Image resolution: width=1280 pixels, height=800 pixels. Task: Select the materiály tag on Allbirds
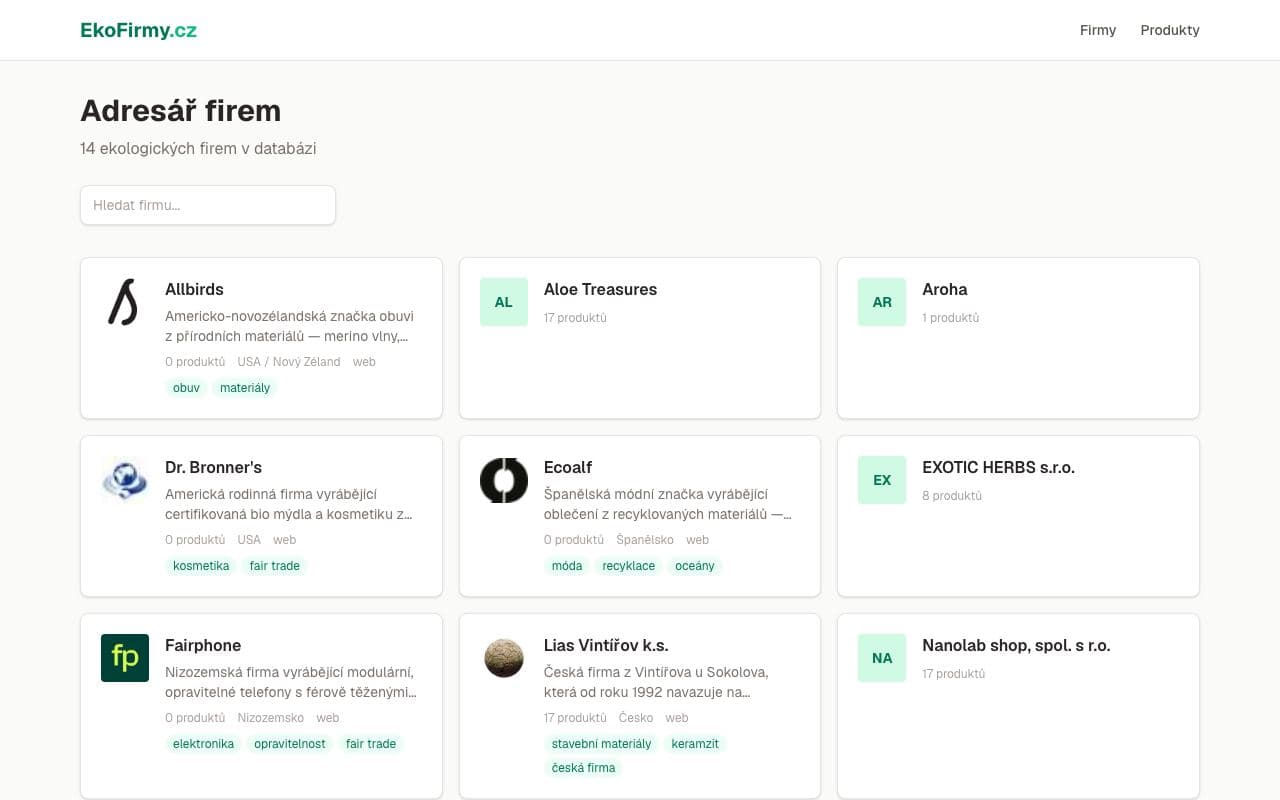tap(245, 388)
